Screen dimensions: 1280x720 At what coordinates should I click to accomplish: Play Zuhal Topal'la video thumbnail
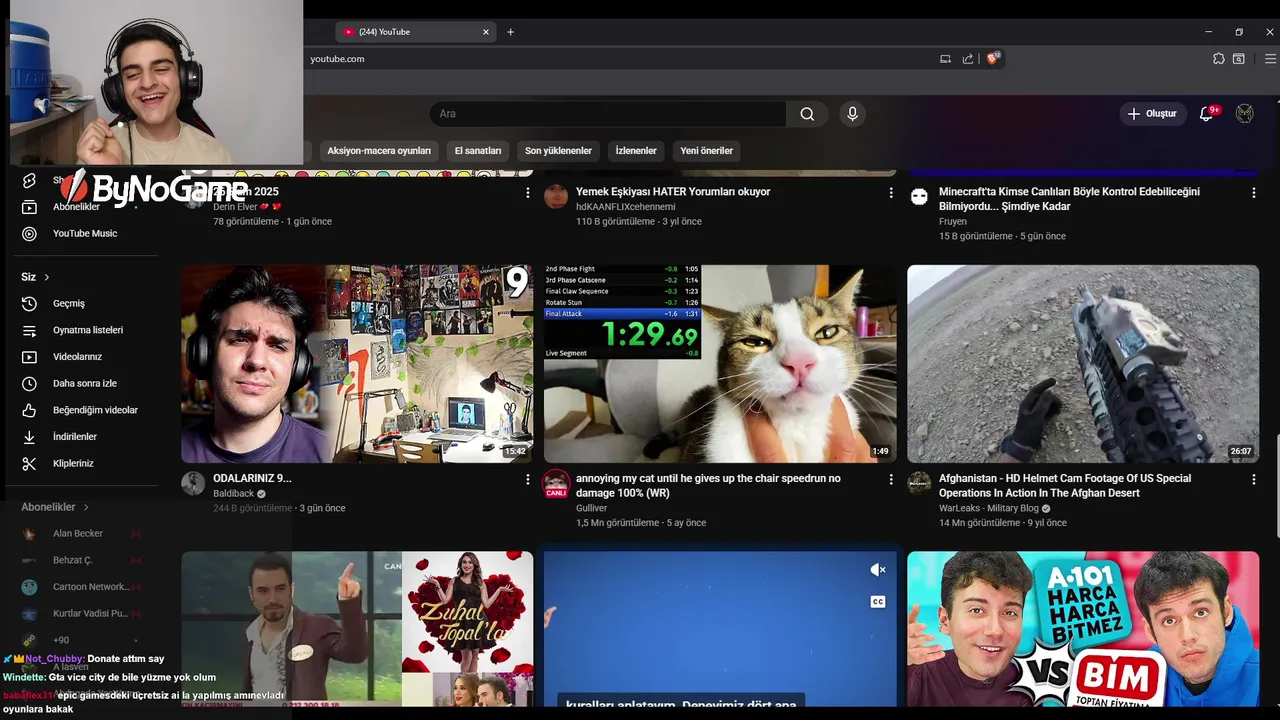(x=357, y=629)
